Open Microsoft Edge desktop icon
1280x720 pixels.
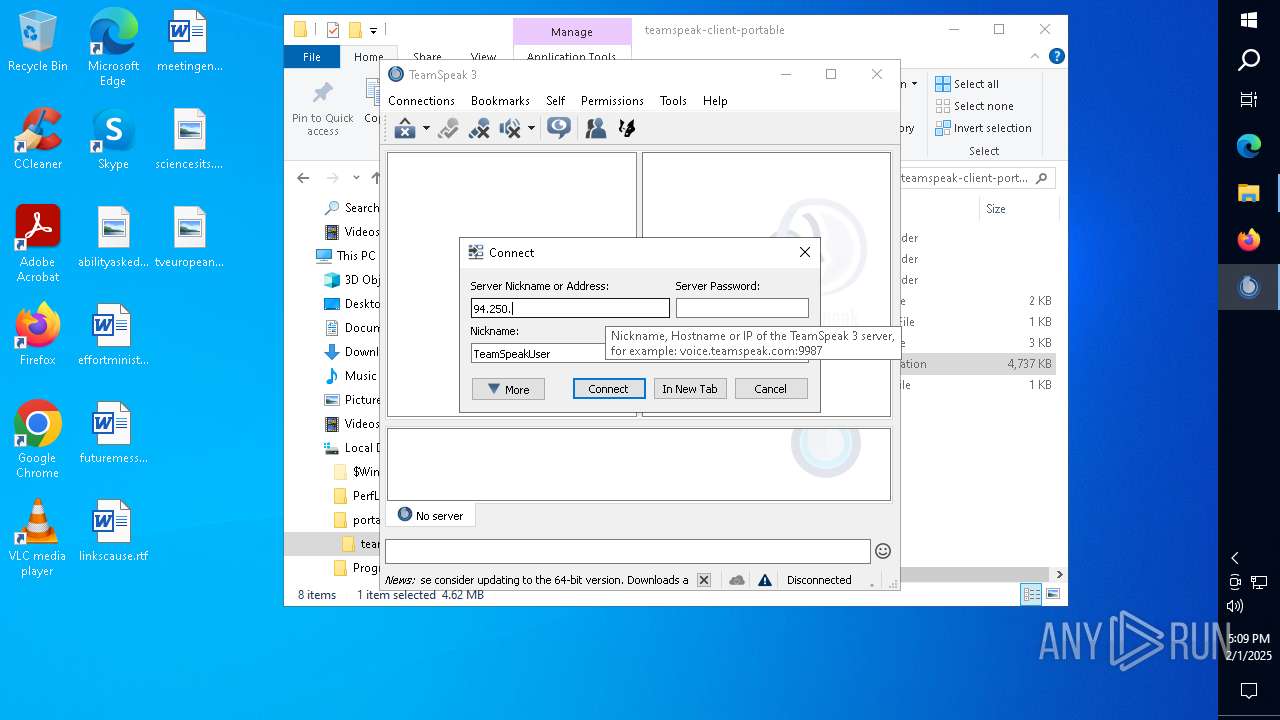coord(113,48)
